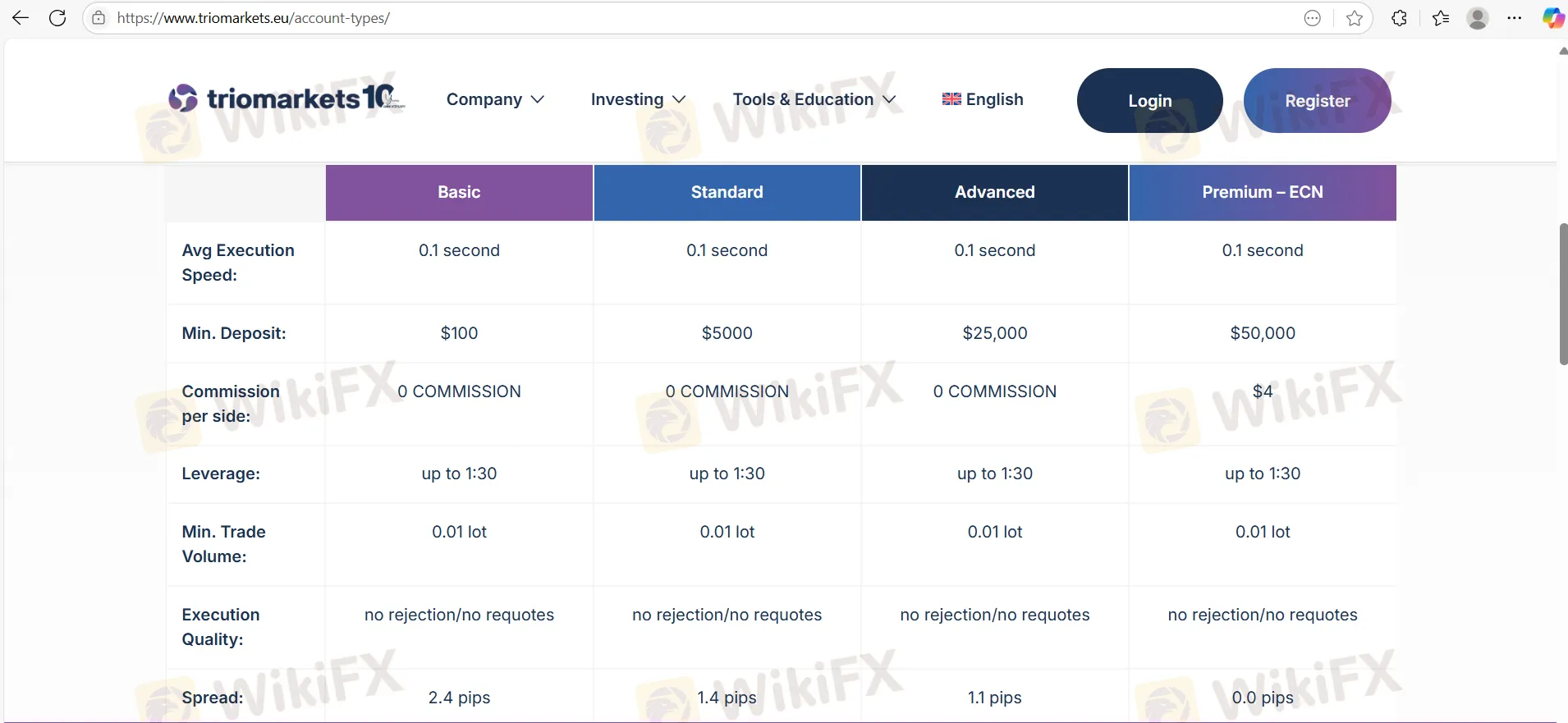
Task: Click the vertical page scrollbar thumb
Action: 1563,294
